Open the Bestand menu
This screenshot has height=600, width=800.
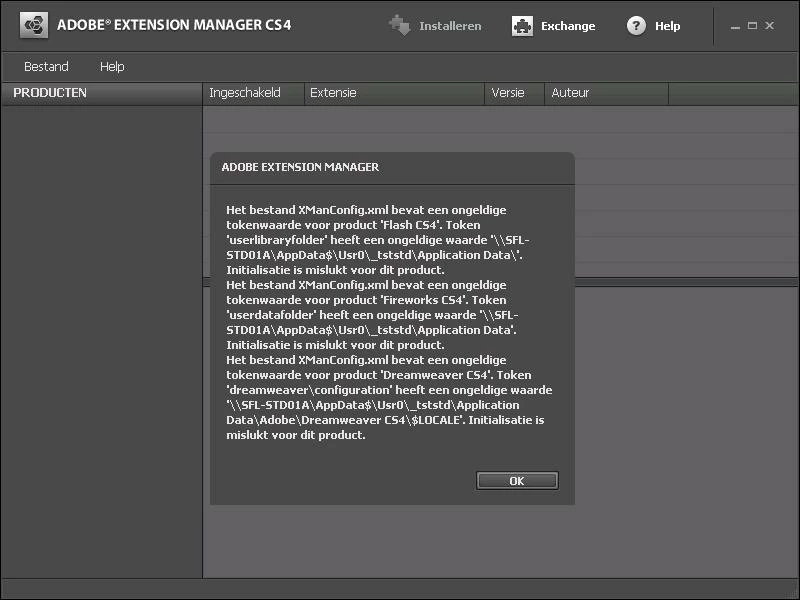point(46,67)
